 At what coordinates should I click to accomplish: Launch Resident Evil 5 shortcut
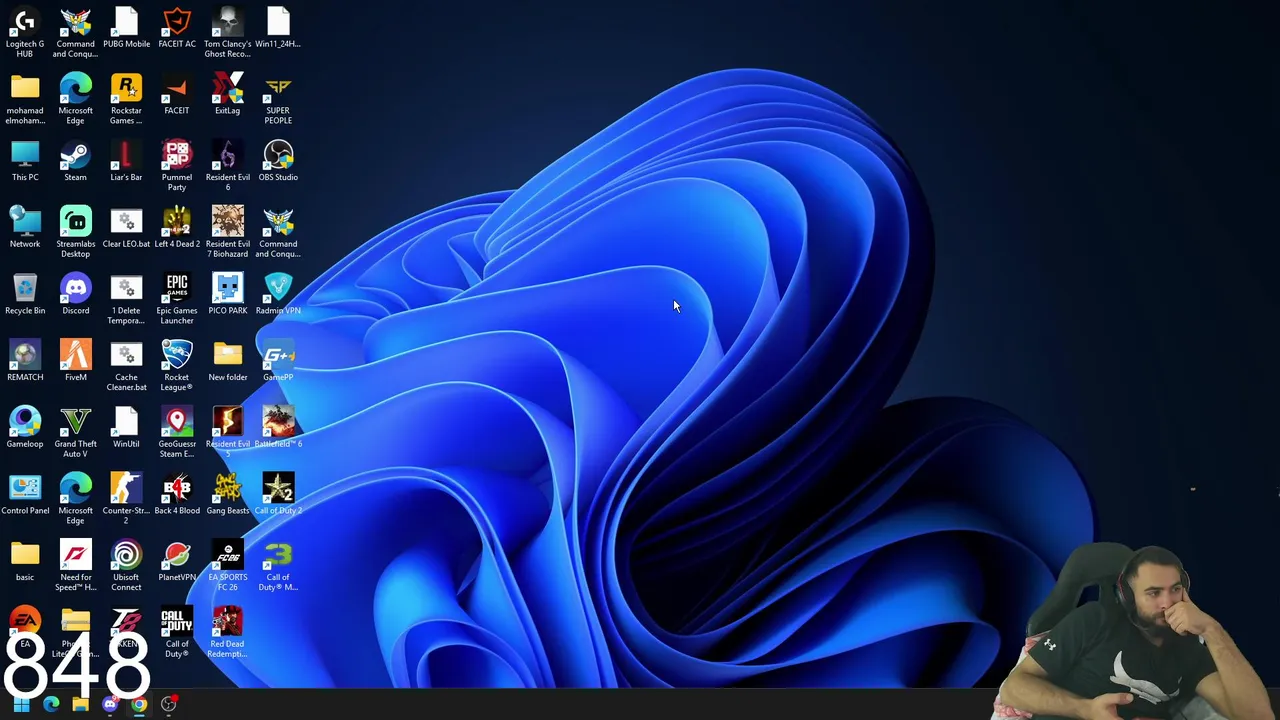pyautogui.click(x=228, y=432)
